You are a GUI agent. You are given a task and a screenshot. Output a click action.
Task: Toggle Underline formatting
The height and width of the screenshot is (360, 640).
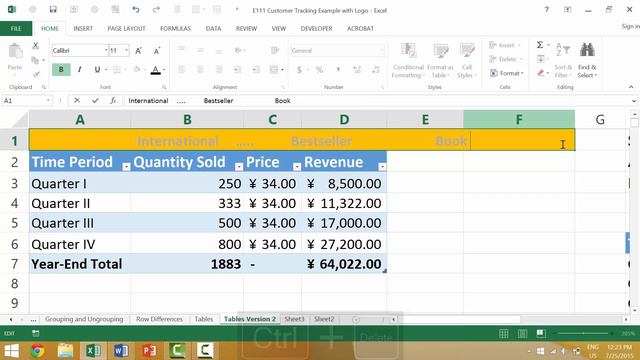(x=97, y=70)
